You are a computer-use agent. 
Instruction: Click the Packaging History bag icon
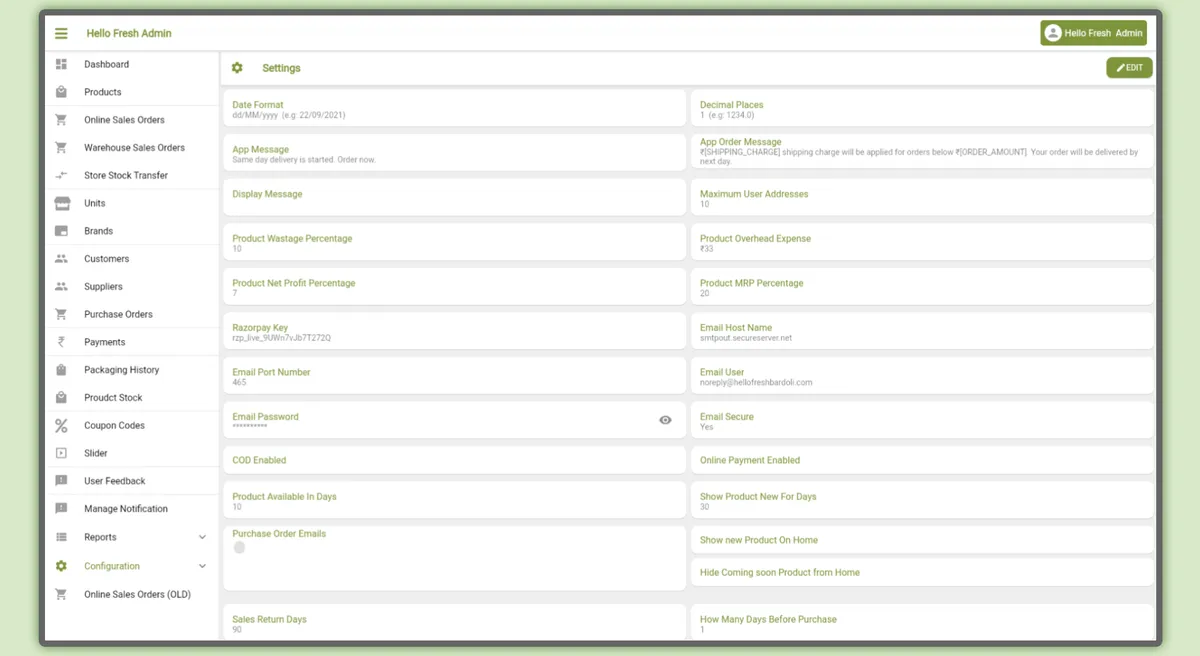[x=61, y=370]
